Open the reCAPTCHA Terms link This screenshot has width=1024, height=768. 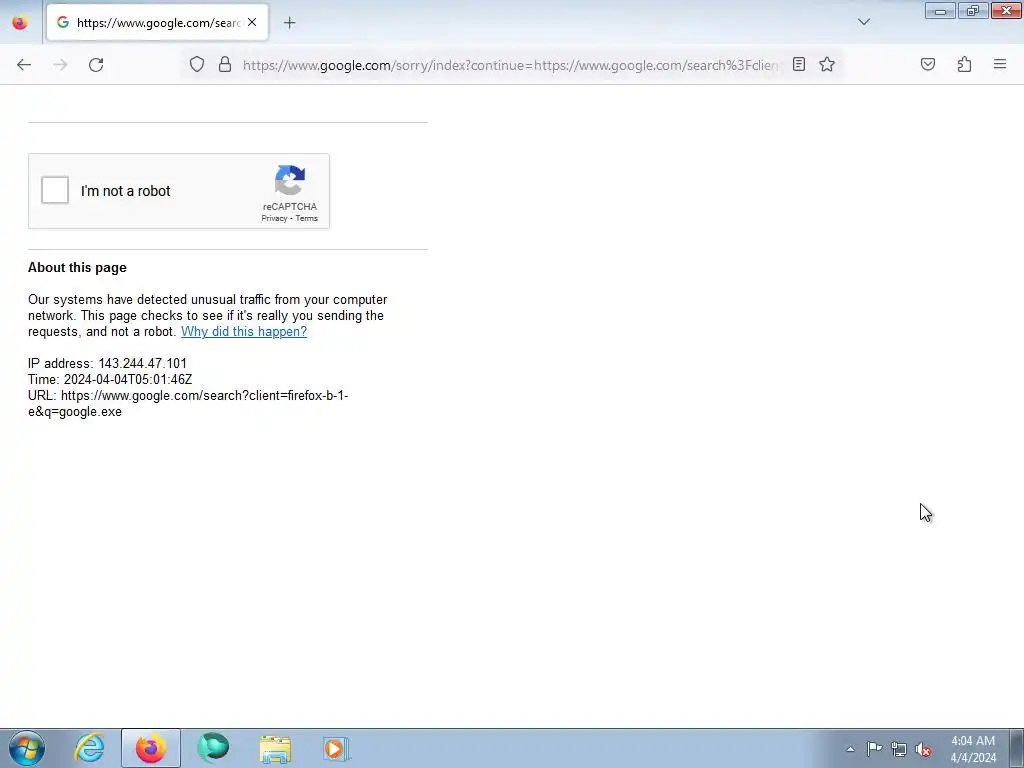pyautogui.click(x=306, y=219)
